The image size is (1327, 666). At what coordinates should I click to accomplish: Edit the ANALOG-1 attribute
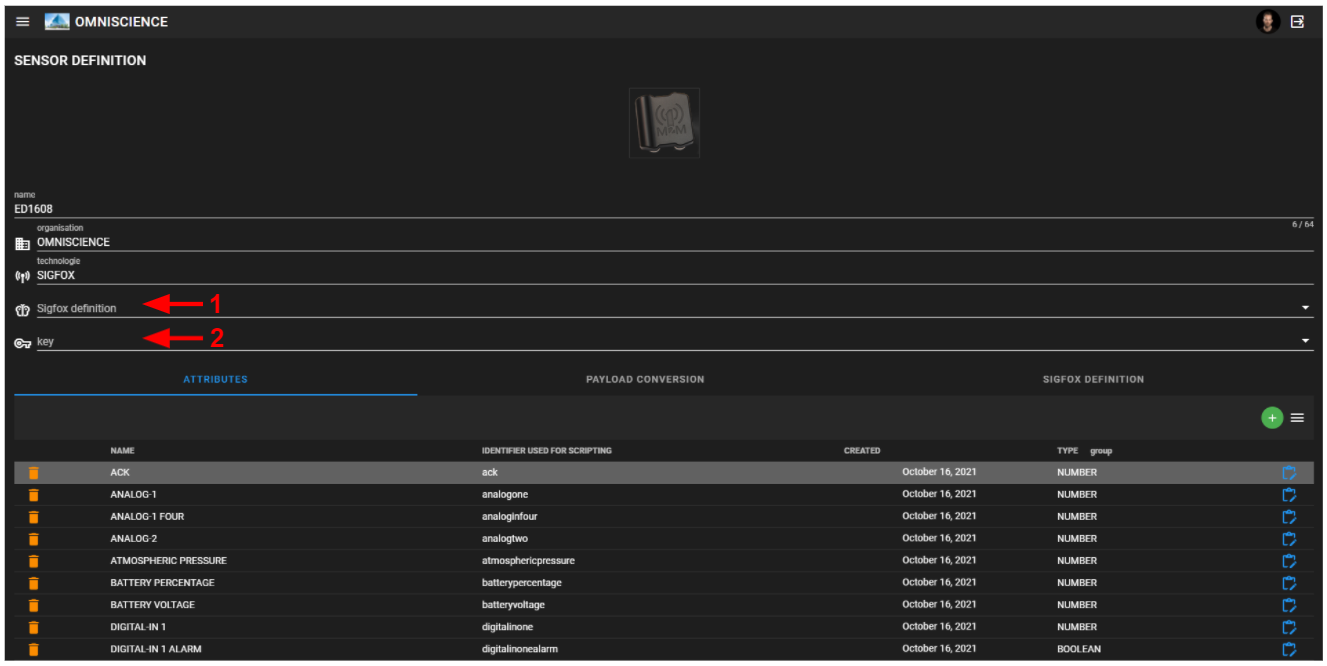pyautogui.click(x=1289, y=495)
